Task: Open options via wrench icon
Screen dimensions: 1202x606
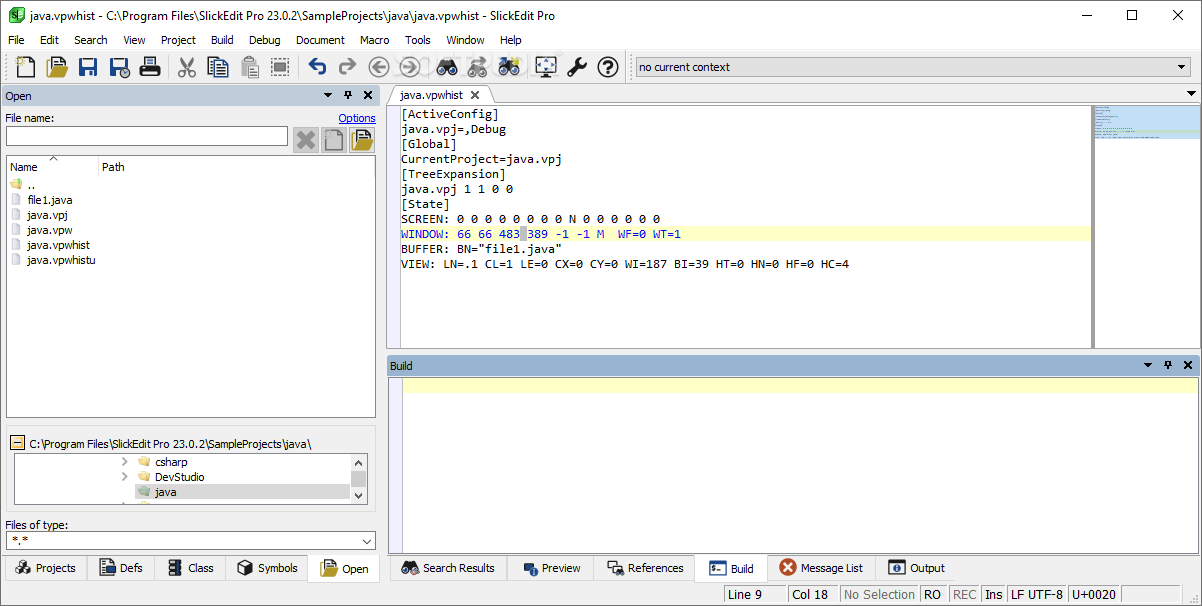Action: coord(577,67)
